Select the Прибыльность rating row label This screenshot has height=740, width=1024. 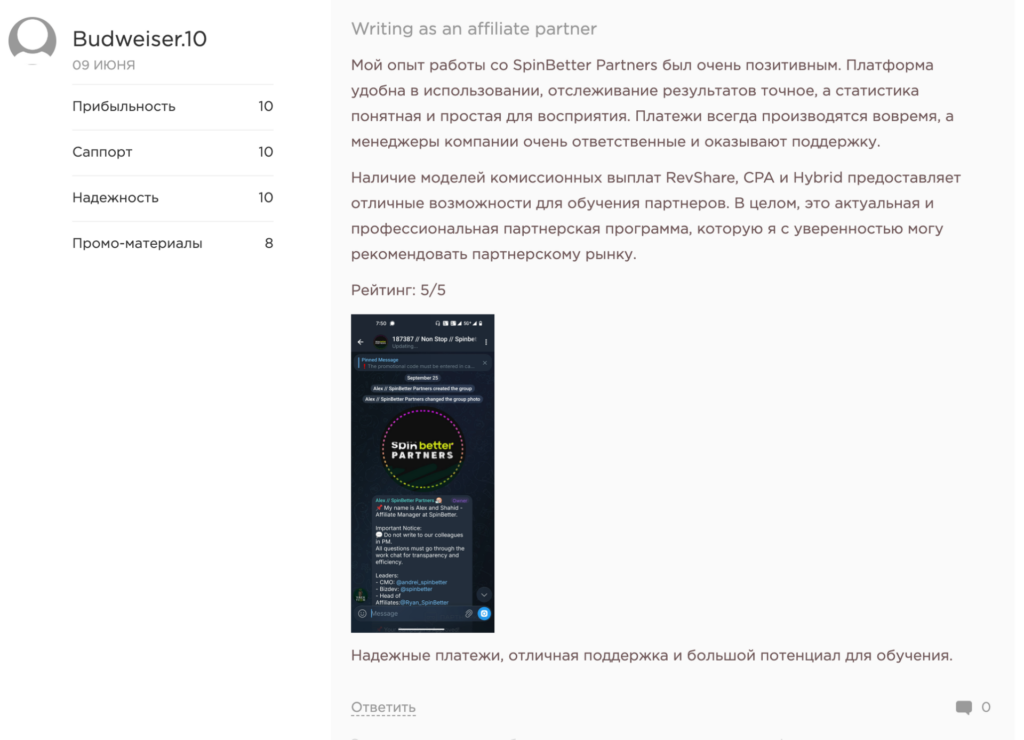click(x=123, y=106)
